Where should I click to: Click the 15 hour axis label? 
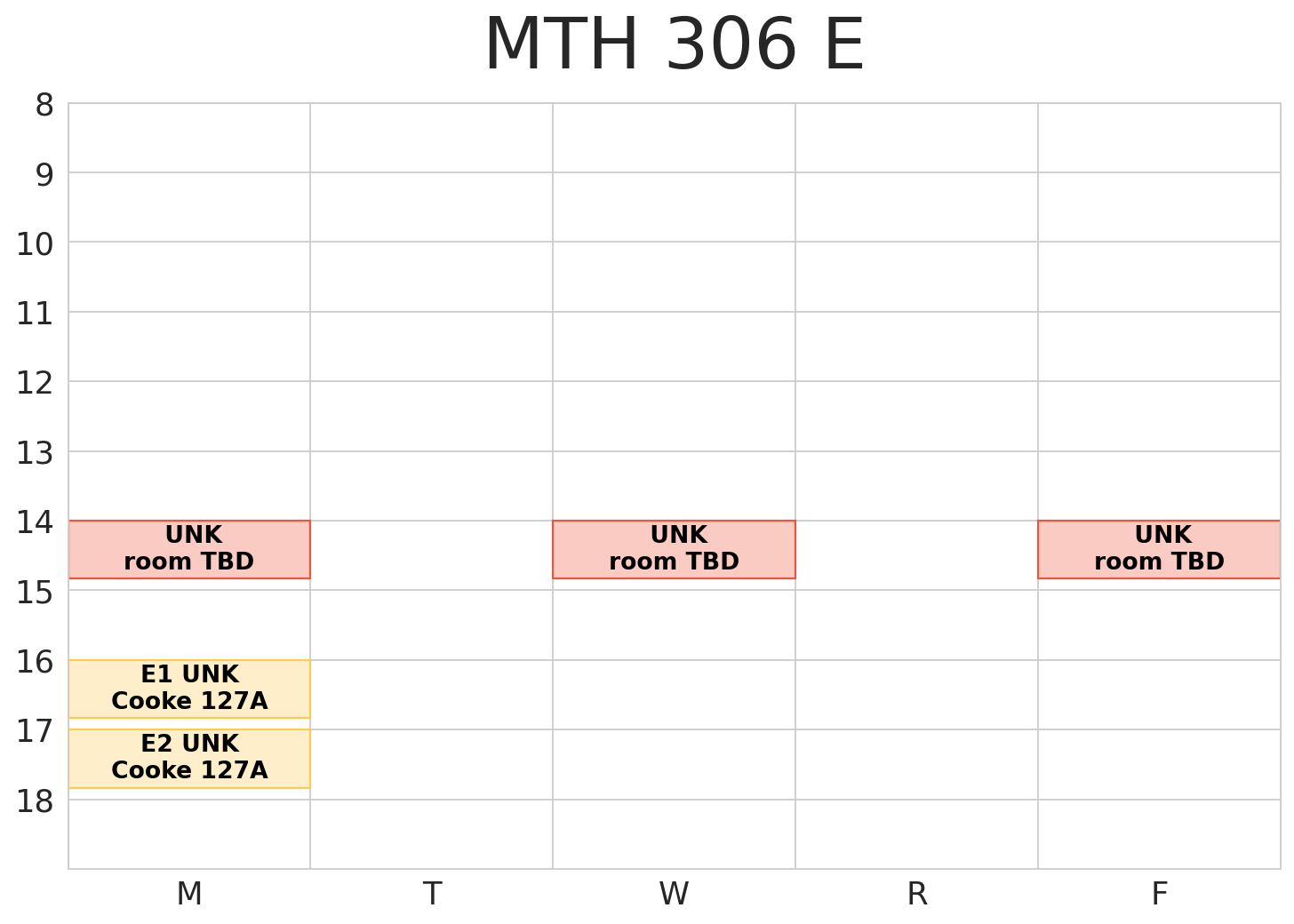coord(36,593)
